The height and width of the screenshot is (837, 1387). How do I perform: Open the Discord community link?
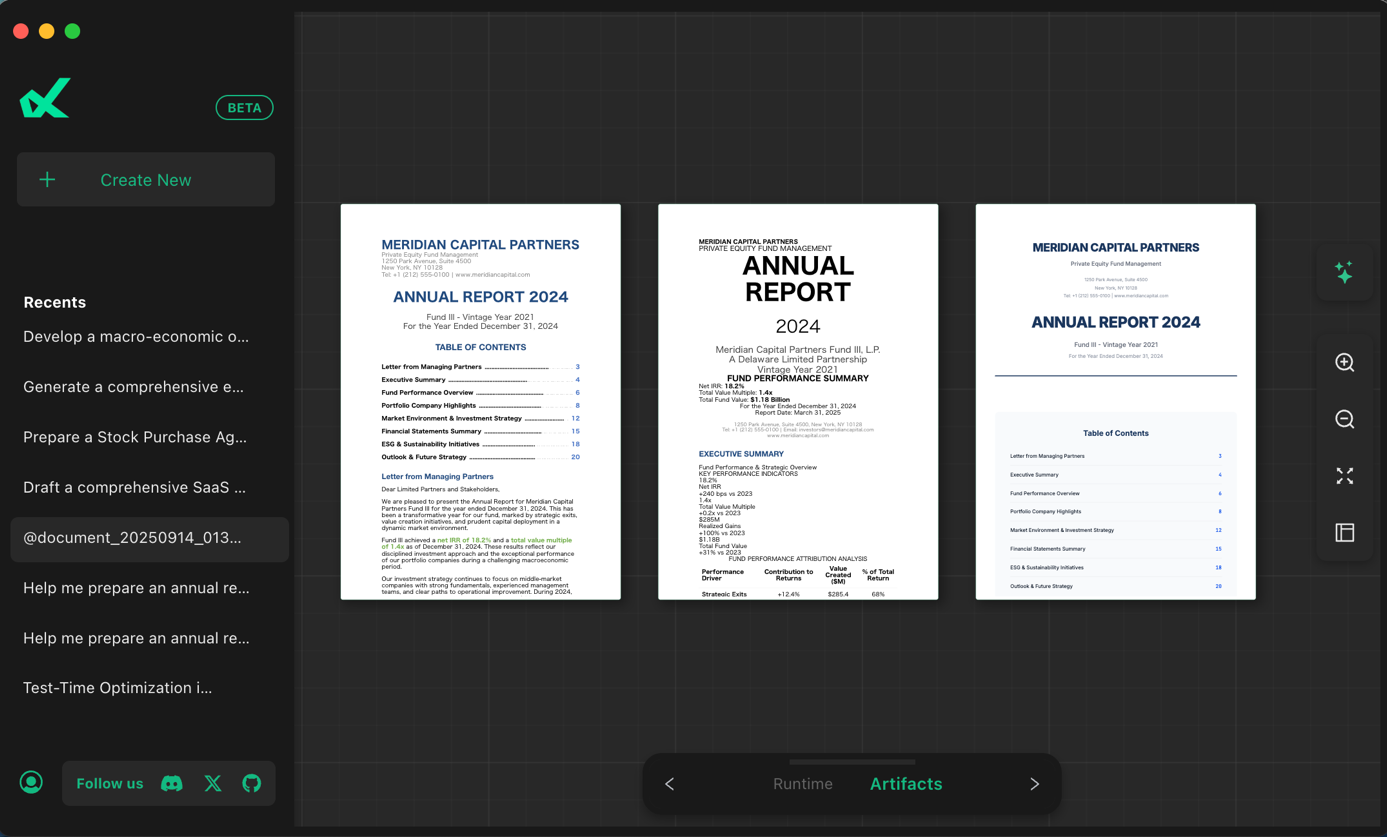(172, 784)
